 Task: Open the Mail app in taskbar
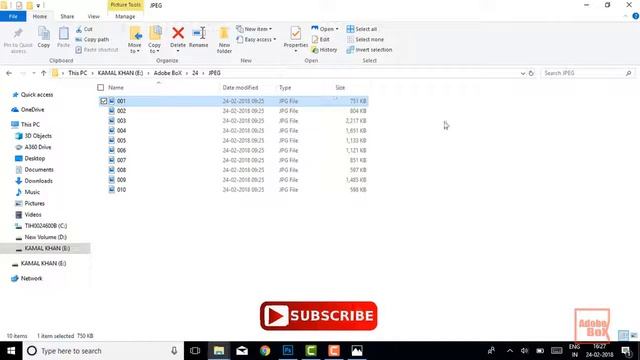pos(242,351)
